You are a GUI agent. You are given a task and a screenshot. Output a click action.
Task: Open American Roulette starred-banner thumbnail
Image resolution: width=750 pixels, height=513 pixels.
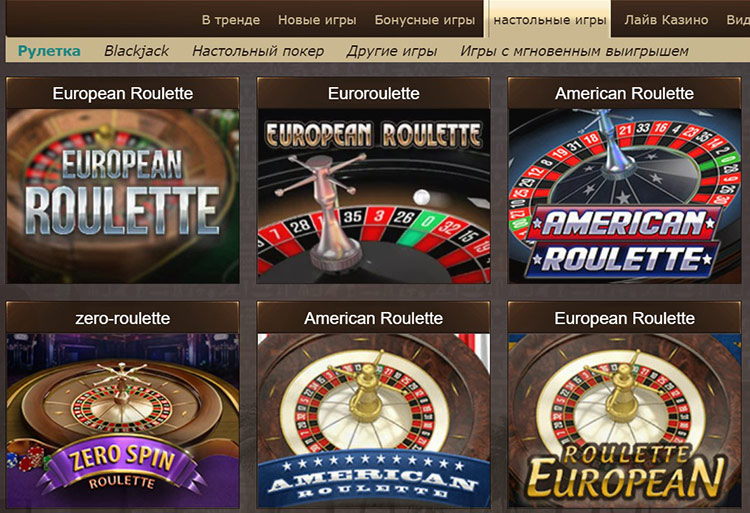coord(374,420)
